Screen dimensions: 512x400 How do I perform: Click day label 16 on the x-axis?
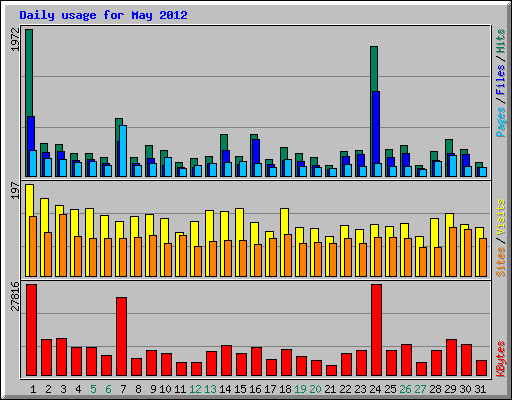point(255,389)
